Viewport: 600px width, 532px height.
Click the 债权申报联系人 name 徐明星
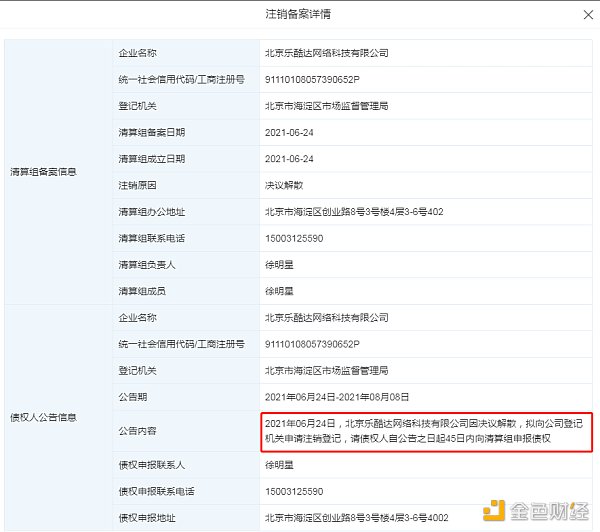pos(279,465)
